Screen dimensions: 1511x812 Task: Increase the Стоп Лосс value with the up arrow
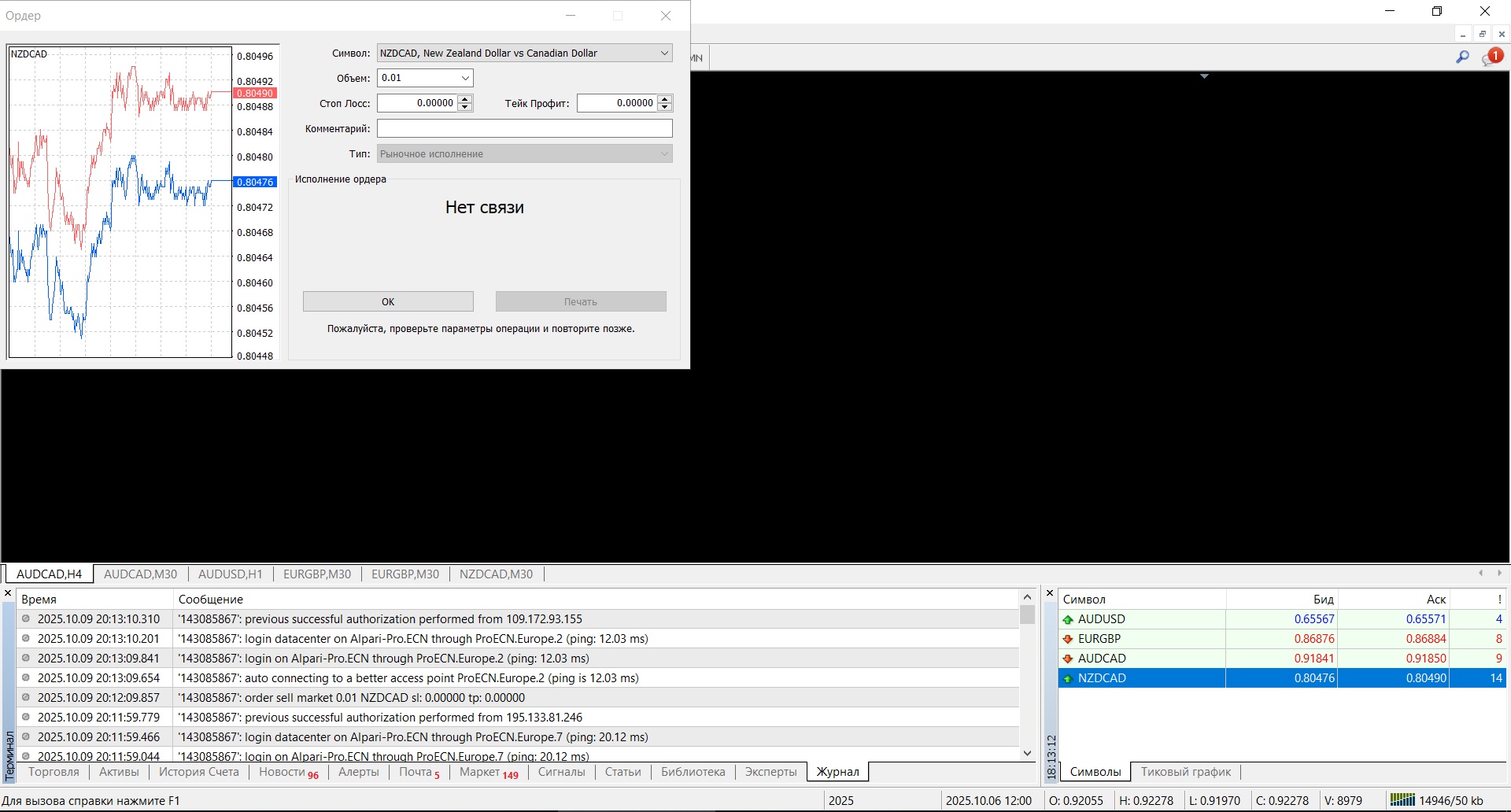465,99
